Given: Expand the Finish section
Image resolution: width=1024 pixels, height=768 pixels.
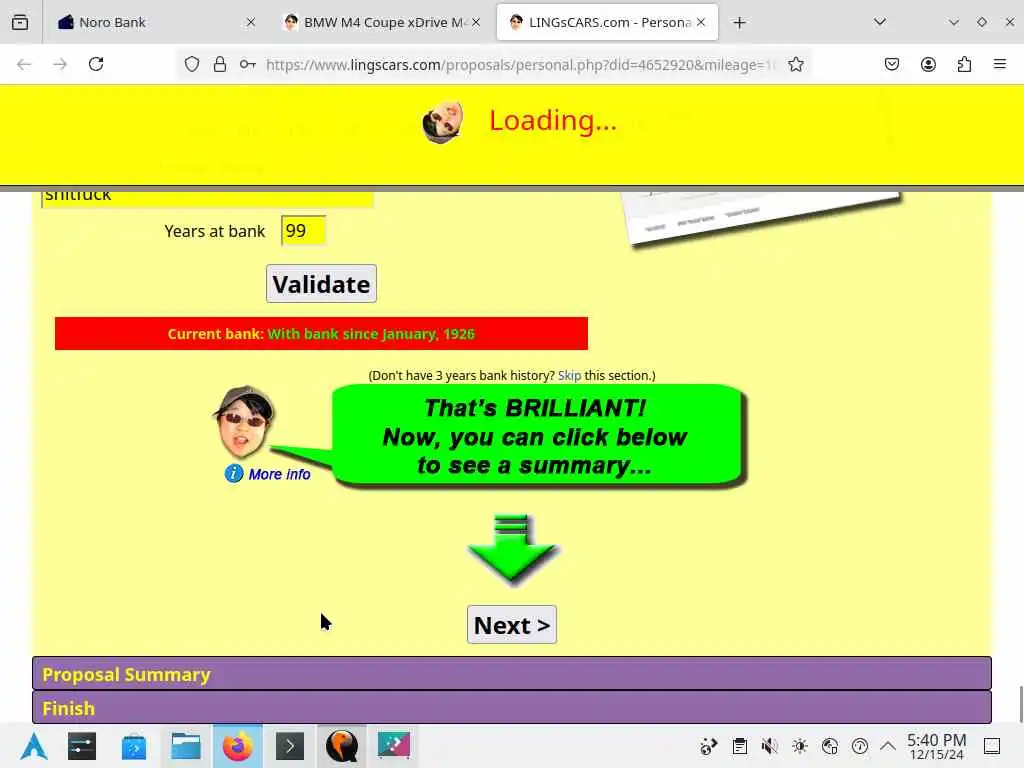Looking at the screenshot, I should click(512, 707).
